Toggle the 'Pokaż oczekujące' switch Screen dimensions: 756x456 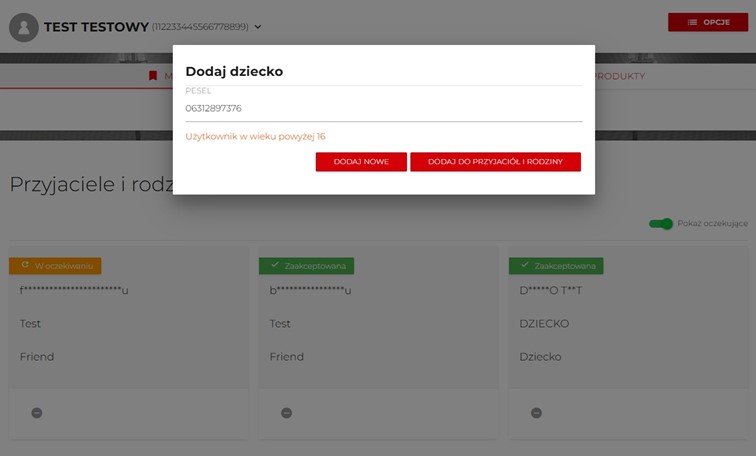660,223
